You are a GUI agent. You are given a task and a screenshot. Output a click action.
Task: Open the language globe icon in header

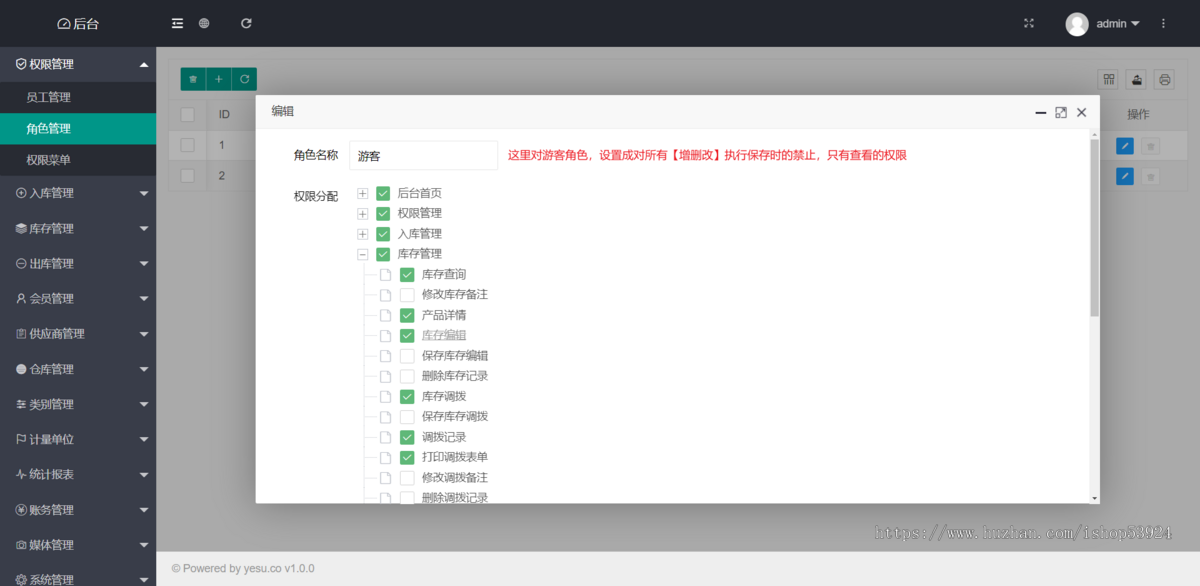(x=204, y=22)
